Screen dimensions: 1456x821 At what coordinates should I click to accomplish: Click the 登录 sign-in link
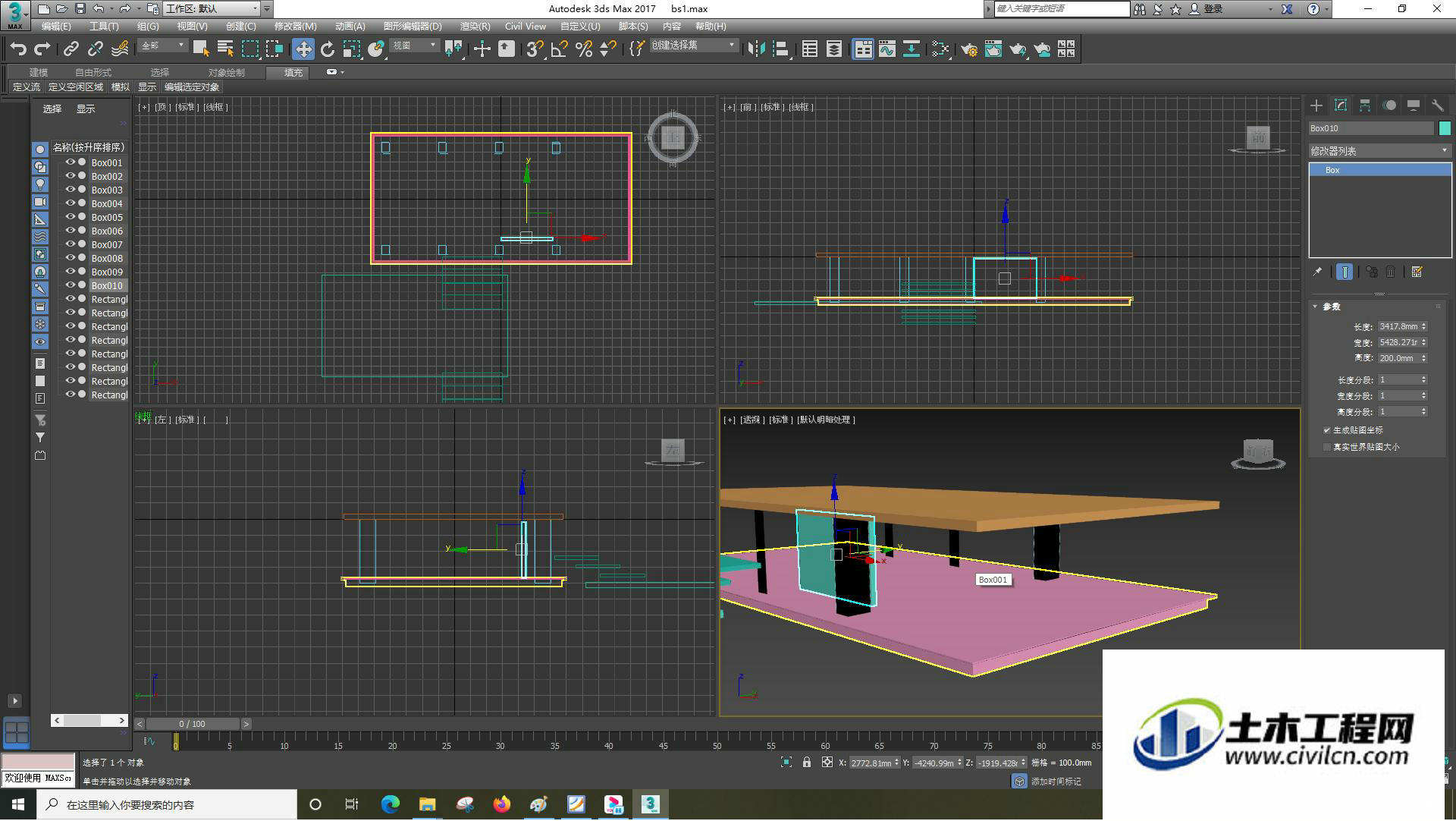[x=1213, y=9]
